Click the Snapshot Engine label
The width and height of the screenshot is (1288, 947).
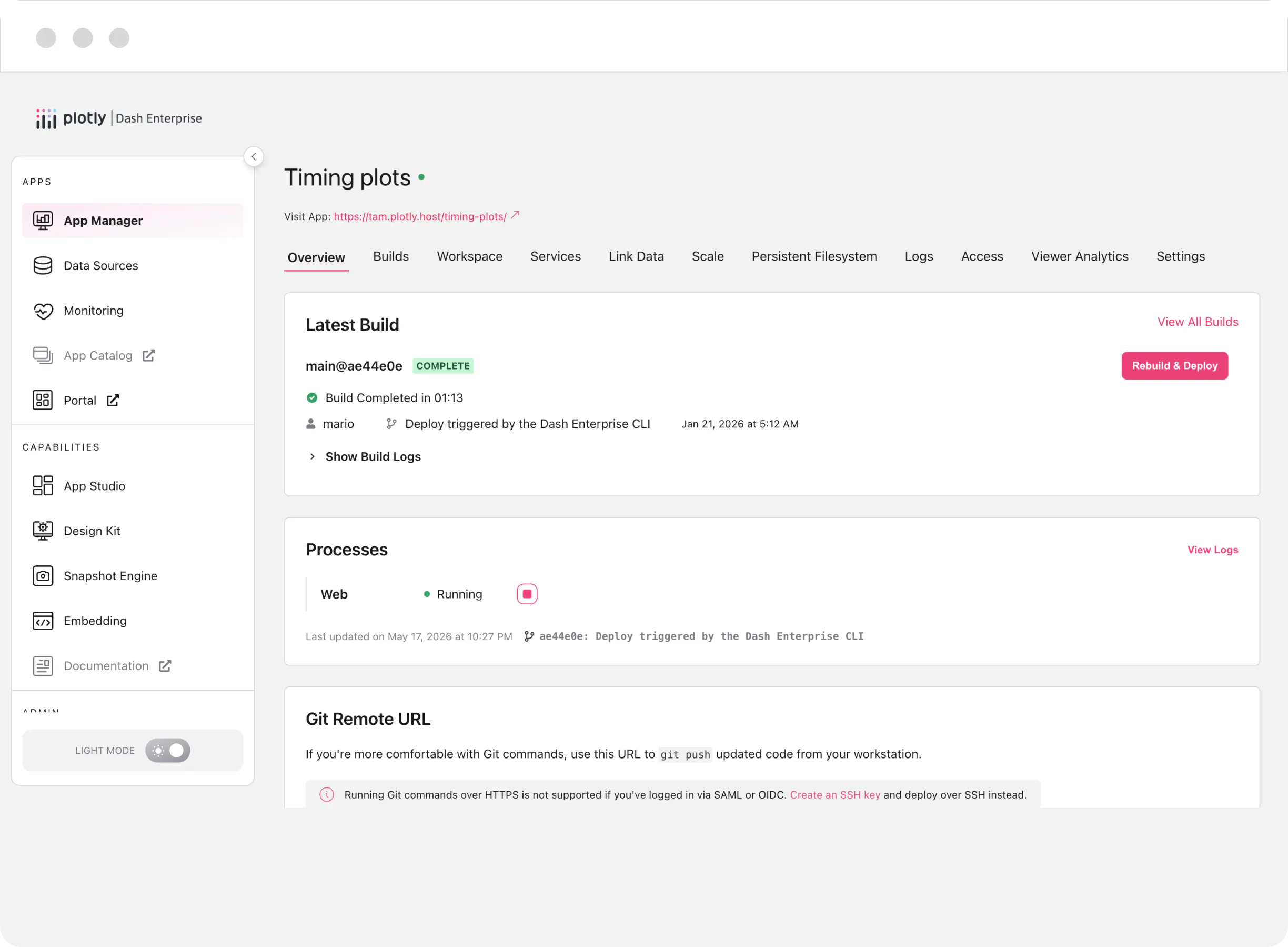pos(110,575)
